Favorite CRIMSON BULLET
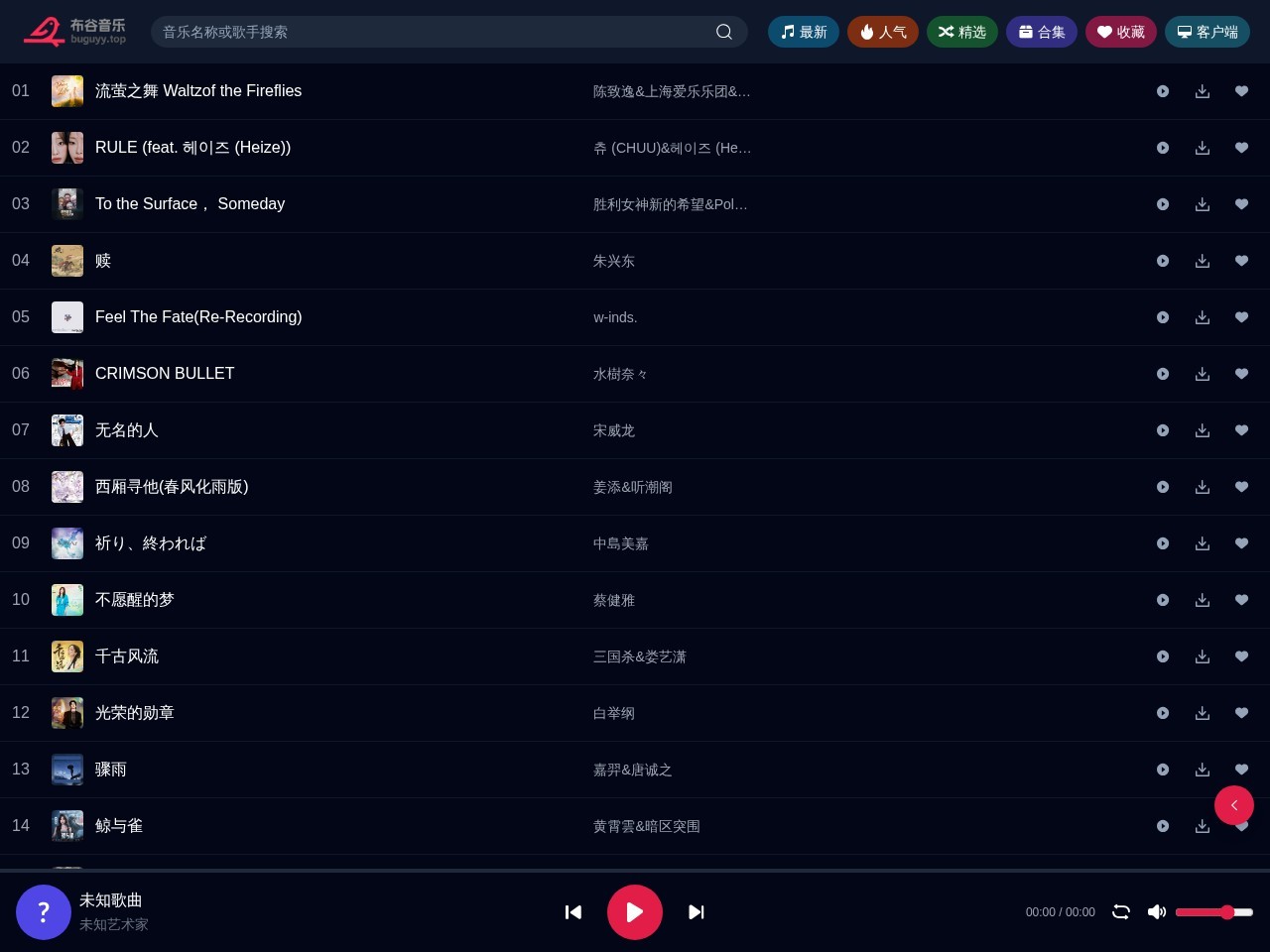1270x952 pixels. [1241, 374]
